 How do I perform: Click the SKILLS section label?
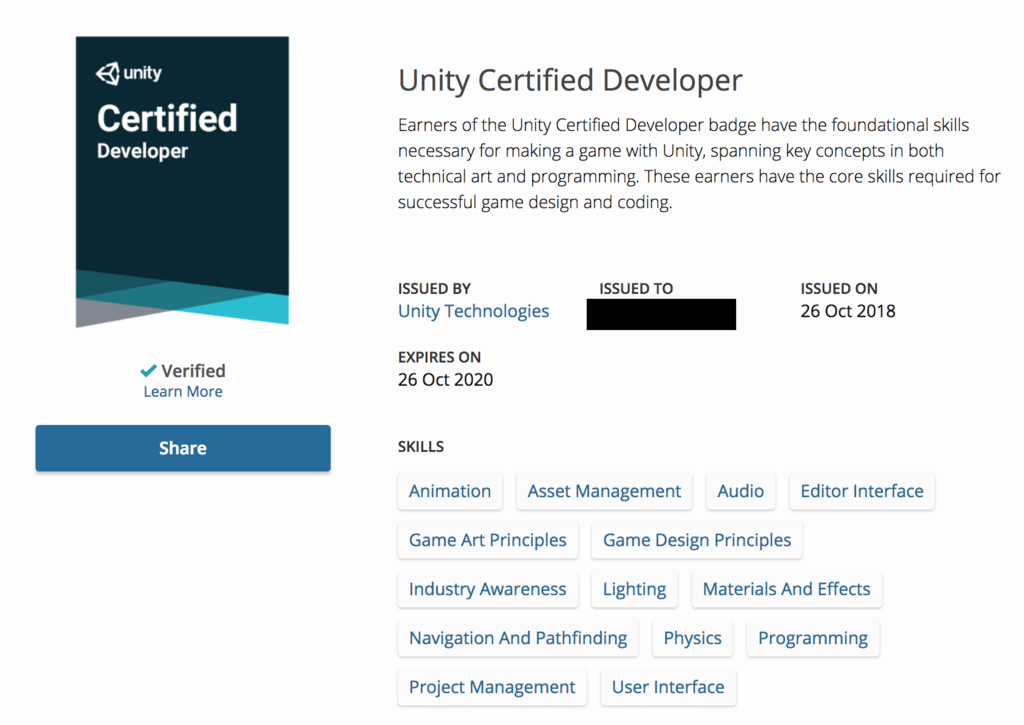click(421, 447)
